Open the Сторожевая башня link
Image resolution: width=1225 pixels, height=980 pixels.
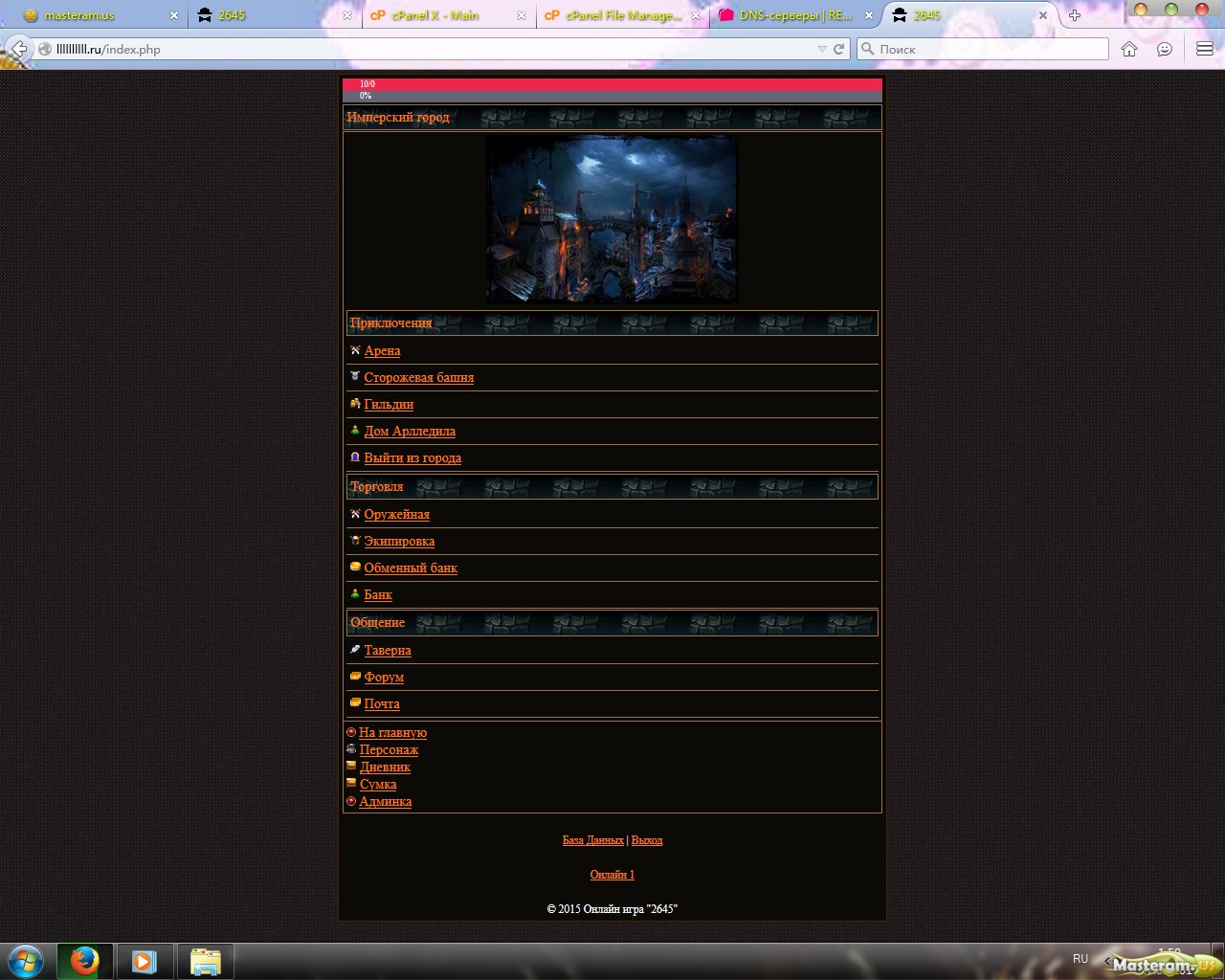tap(418, 378)
